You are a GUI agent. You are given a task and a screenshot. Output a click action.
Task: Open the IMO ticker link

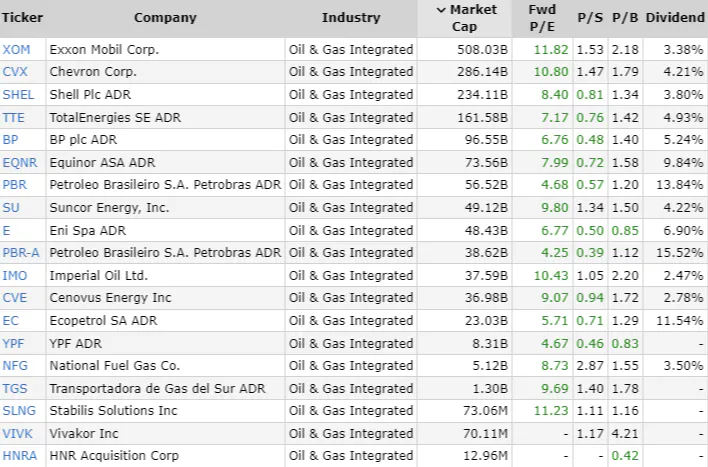tap(14, 276)
